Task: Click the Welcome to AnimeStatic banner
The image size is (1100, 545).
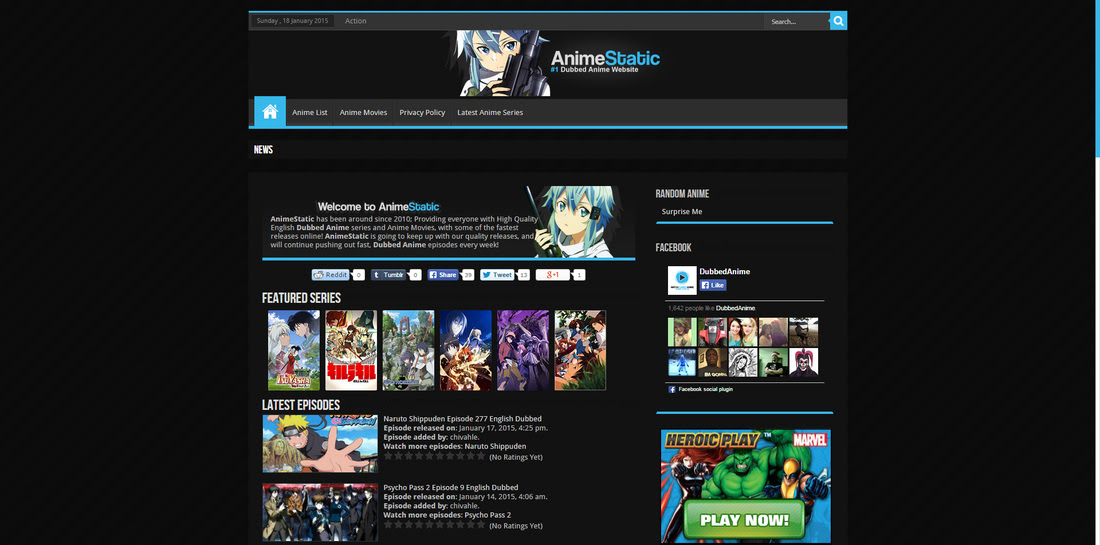Action: pyautogui.click(x=449, y=222)
